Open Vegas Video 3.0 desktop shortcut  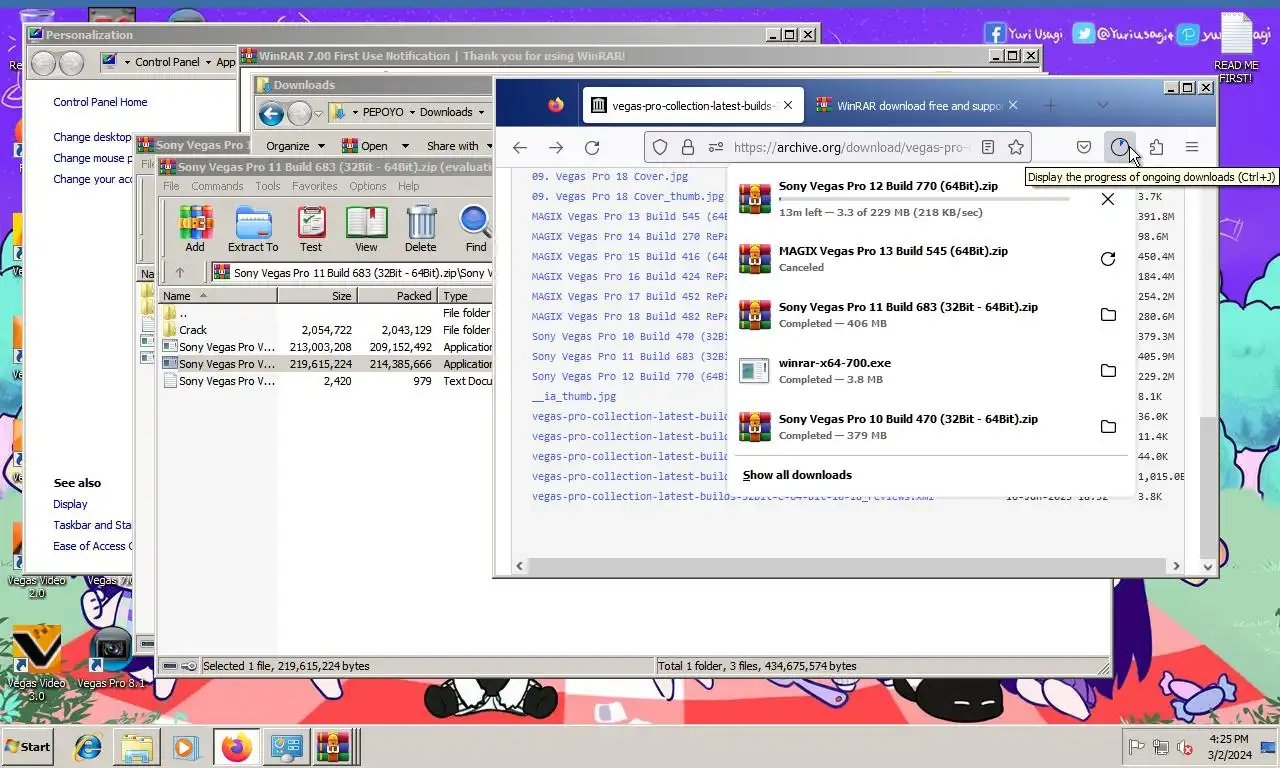pyautogui.click(x=36, y=662)
